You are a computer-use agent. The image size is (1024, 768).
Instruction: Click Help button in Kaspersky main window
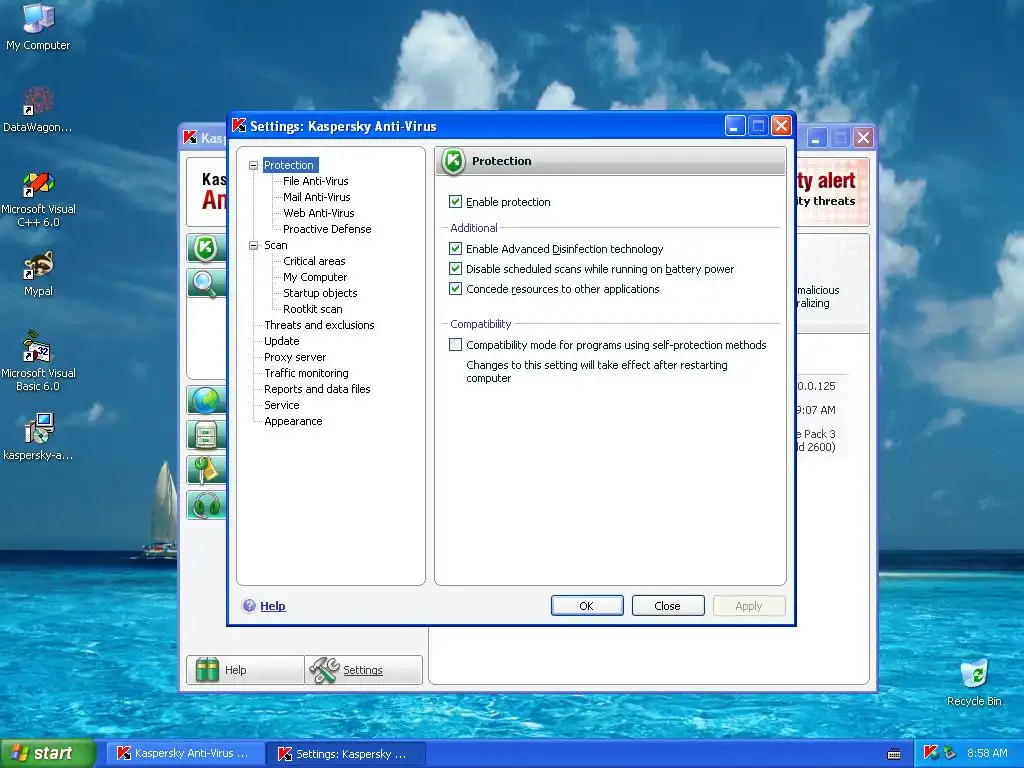pos(245,670)
